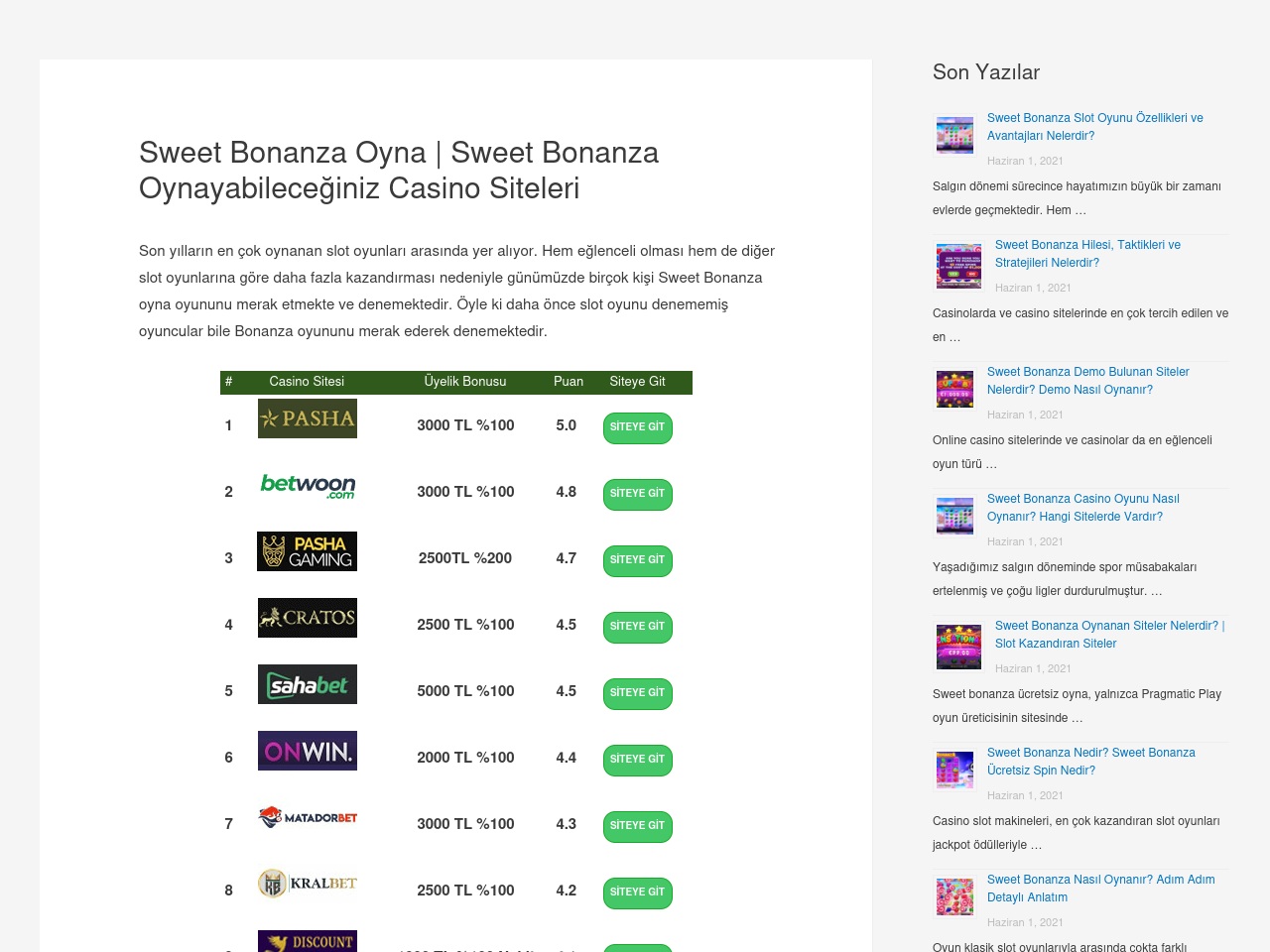Open Sweet Bonanza Oynanan Siteler Nelerdir link
This screenshot has height=952, width=1270.
tap(1110, 635)
